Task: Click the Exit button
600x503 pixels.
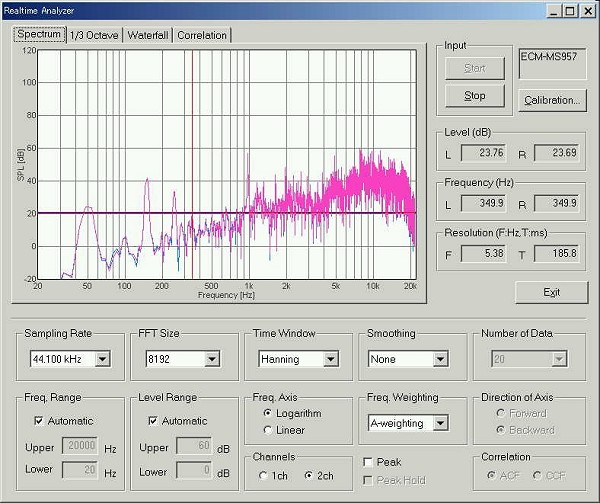Action: pyautogui.click(x=551, y=292)
